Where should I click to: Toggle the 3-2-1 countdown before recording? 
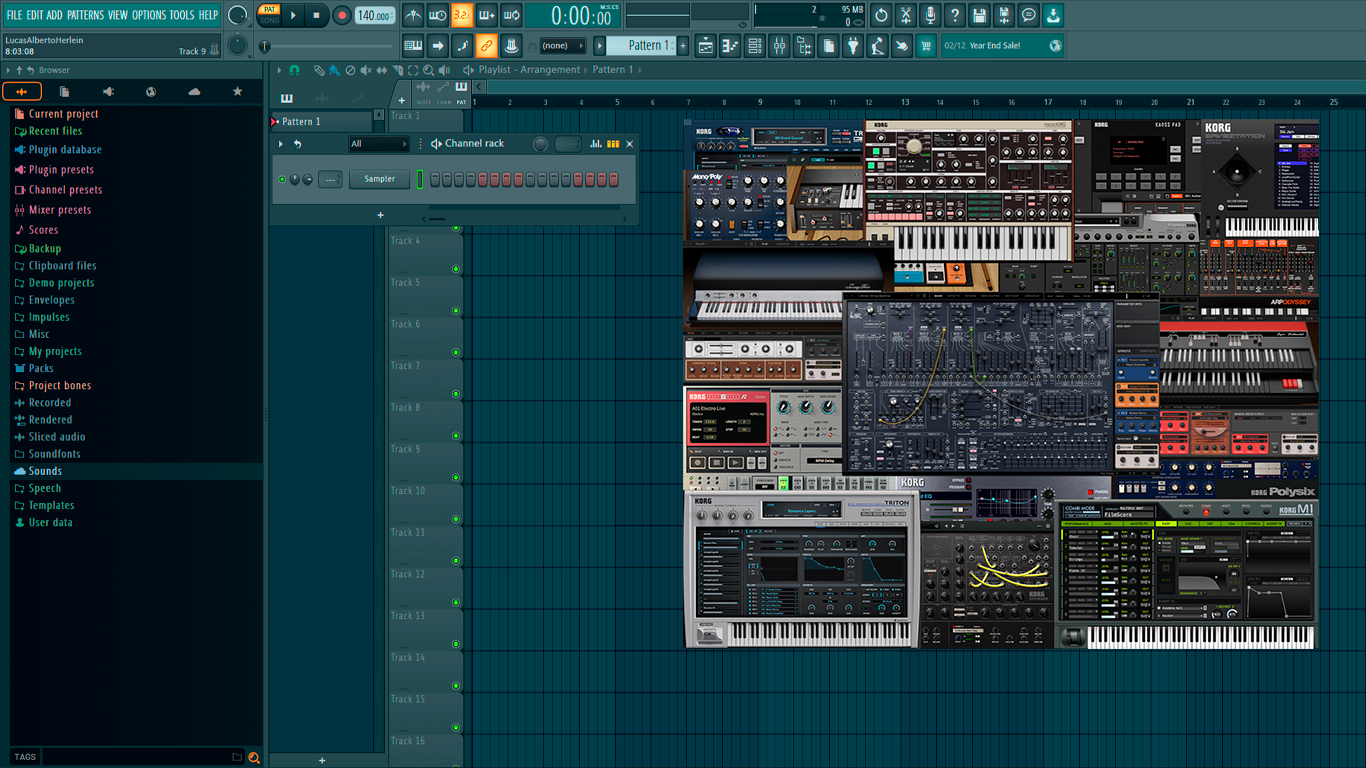[461, 15]
